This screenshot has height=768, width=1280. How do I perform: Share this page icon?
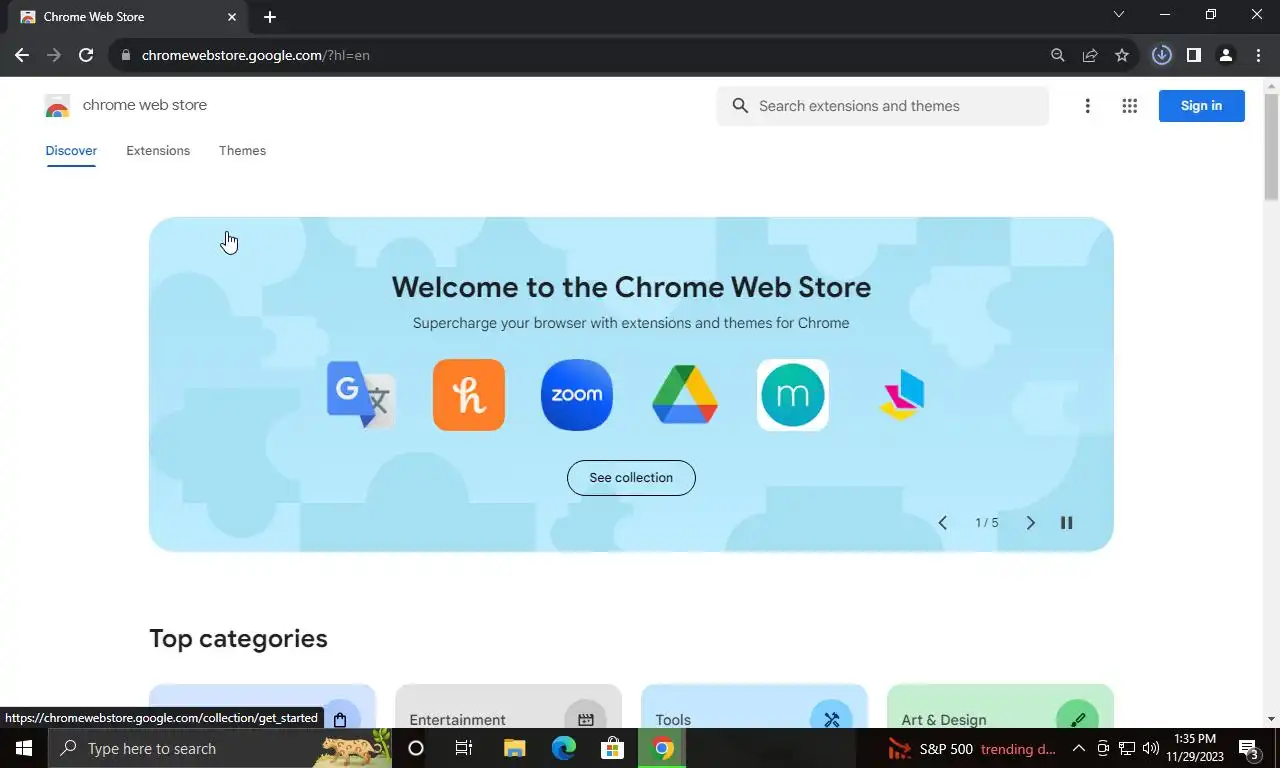coord(1090,55)
